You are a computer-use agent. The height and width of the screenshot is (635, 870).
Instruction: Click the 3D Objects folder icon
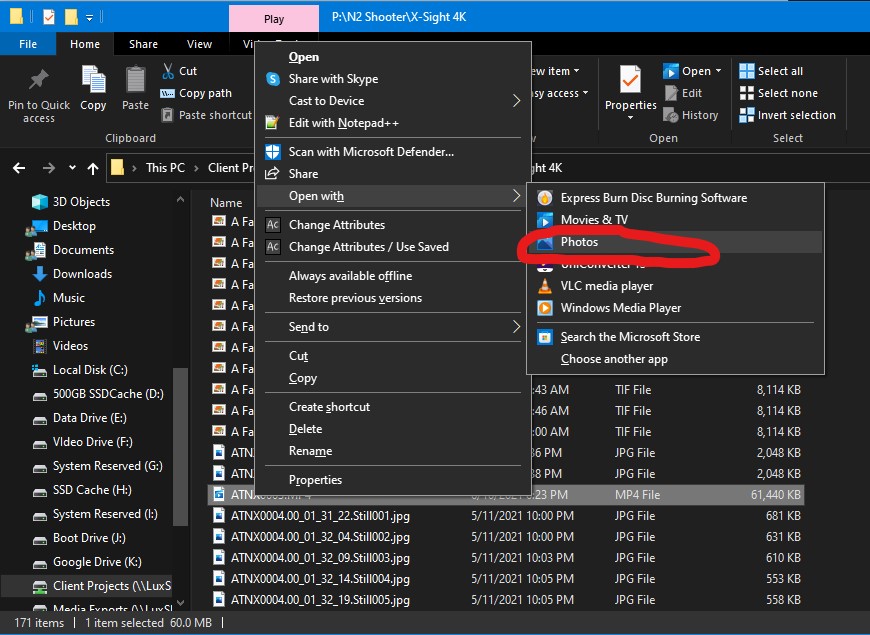tap(39, 202)
